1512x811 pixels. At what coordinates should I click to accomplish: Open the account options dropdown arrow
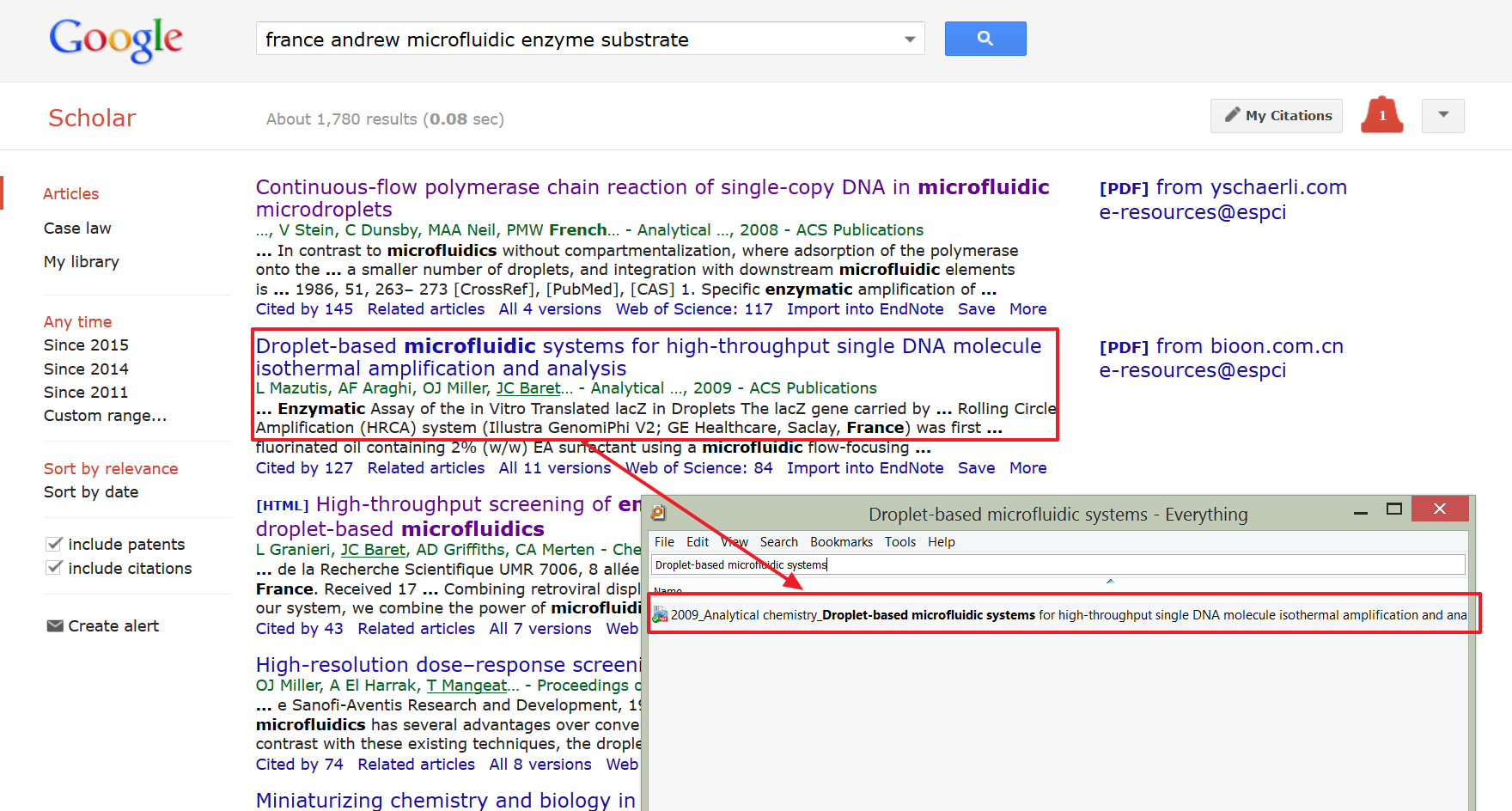click(x=1443, y=115)
